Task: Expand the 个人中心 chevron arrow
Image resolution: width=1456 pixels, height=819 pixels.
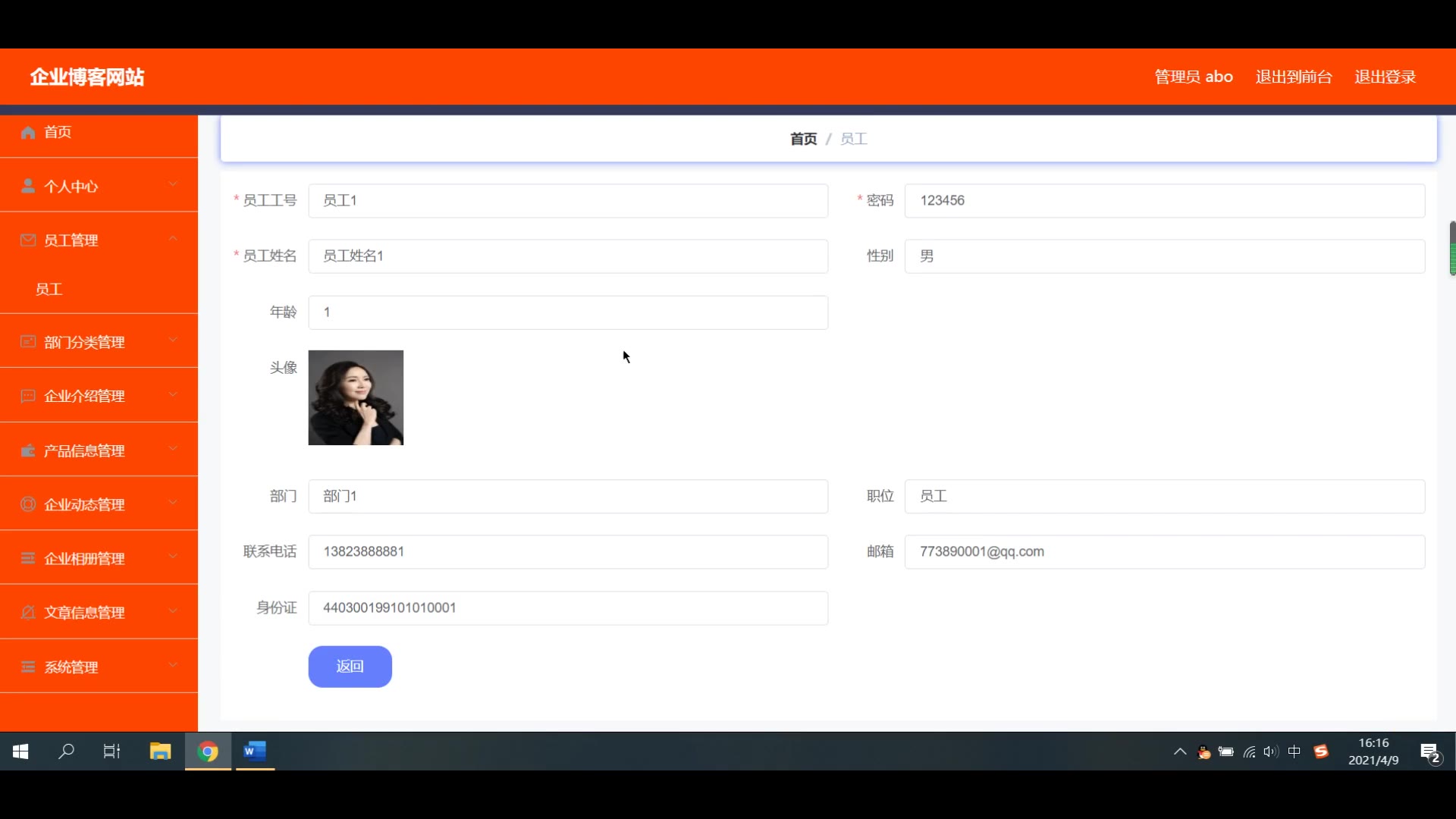Action: pyautogui.click(x=173, y=184)
